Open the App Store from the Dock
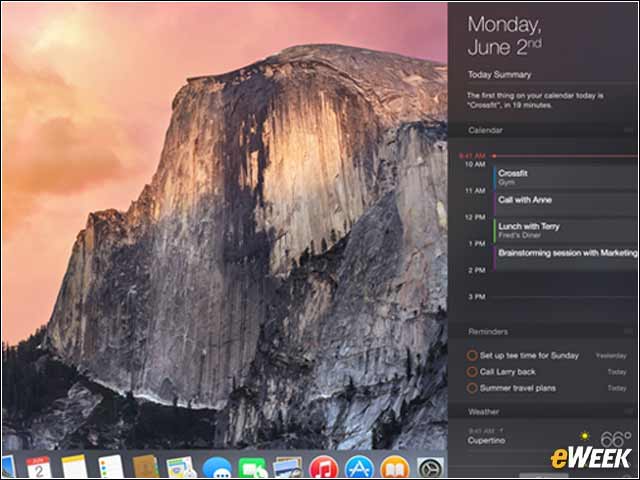This screenshot has height=480, width=640. pyautogui.click(x=359, y=467)
